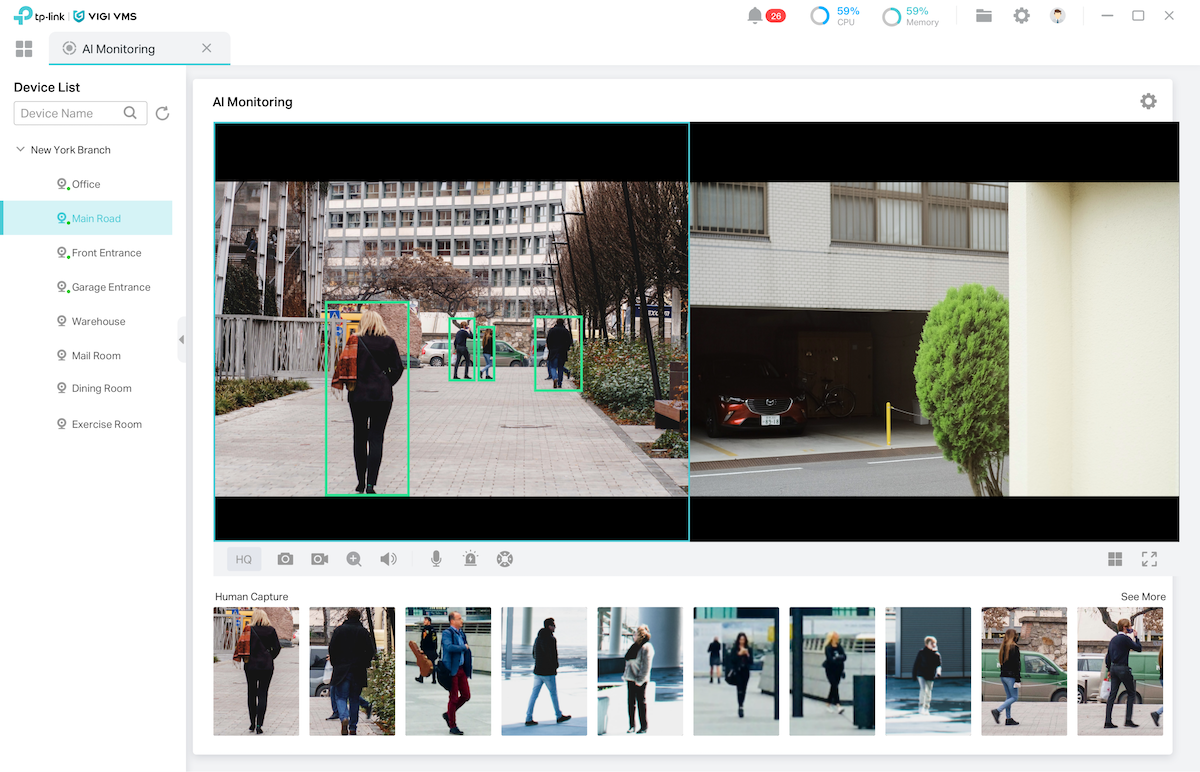Viewport: 1200px width, 772px height.
Task: Toggle HQ stream quality
Action: coord(244,559)
